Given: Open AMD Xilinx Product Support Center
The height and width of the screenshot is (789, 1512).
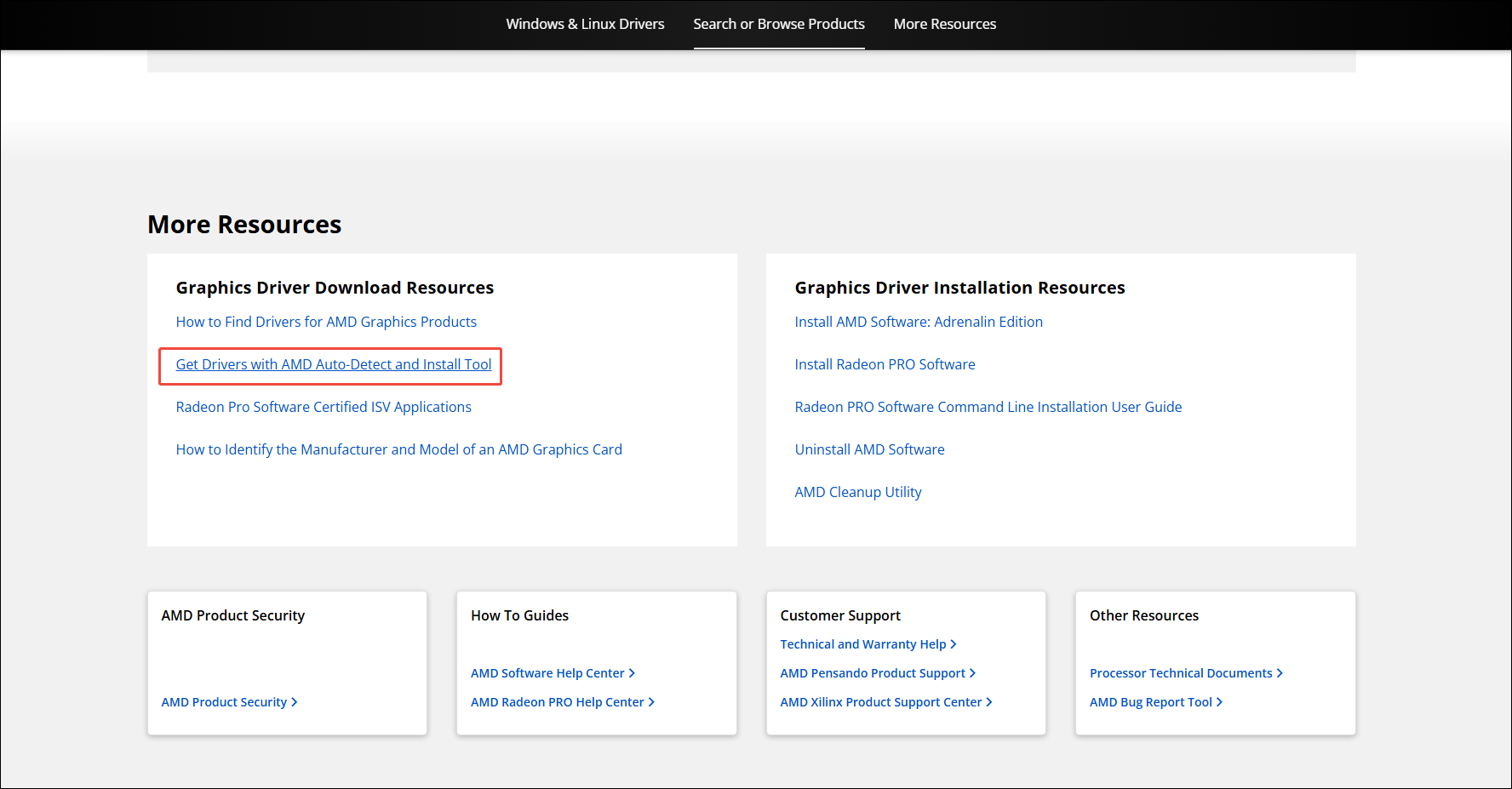Looking at the screenshot, I should tap(881, 701).
